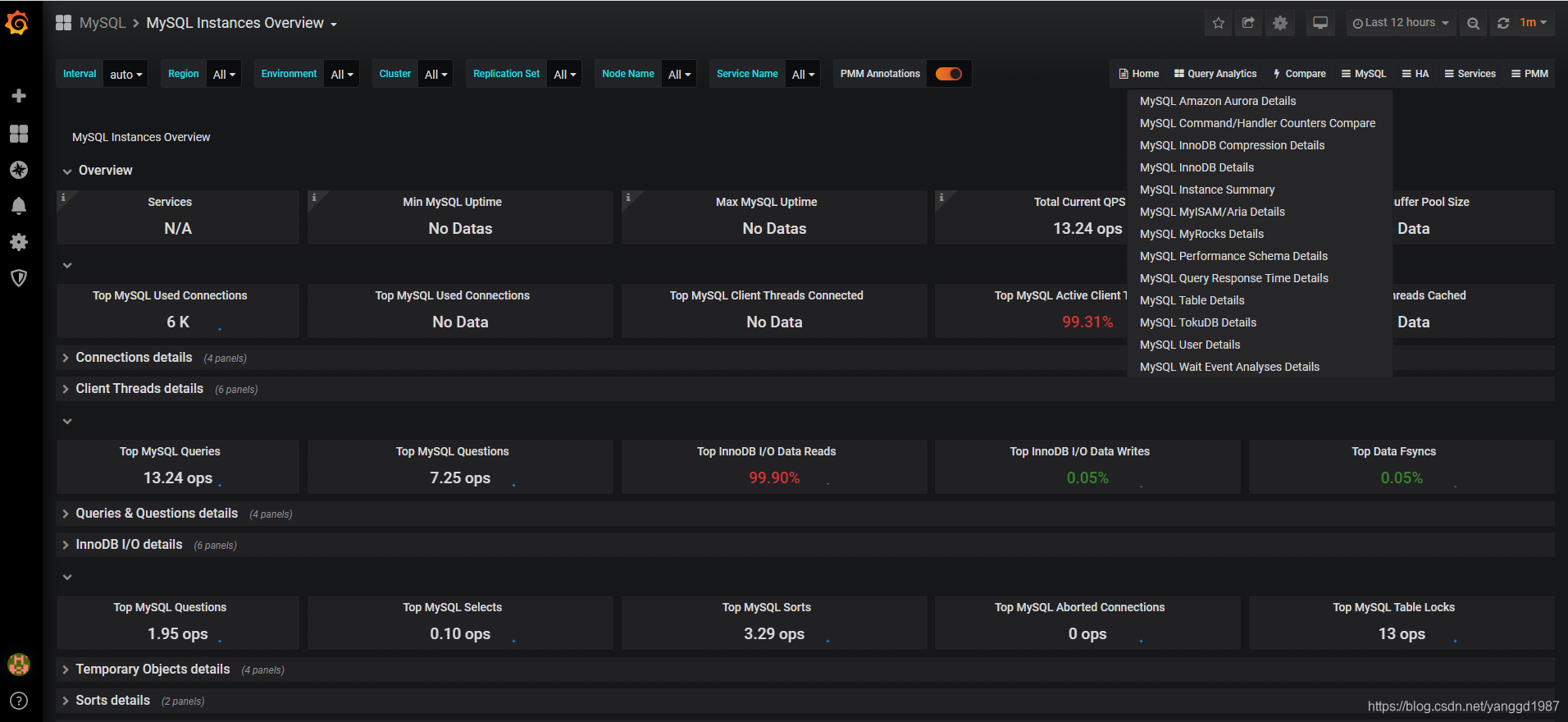Open the Replication Set All dropdown
The height and width of the screenshot is (722, 1568).
coord(564,74)
